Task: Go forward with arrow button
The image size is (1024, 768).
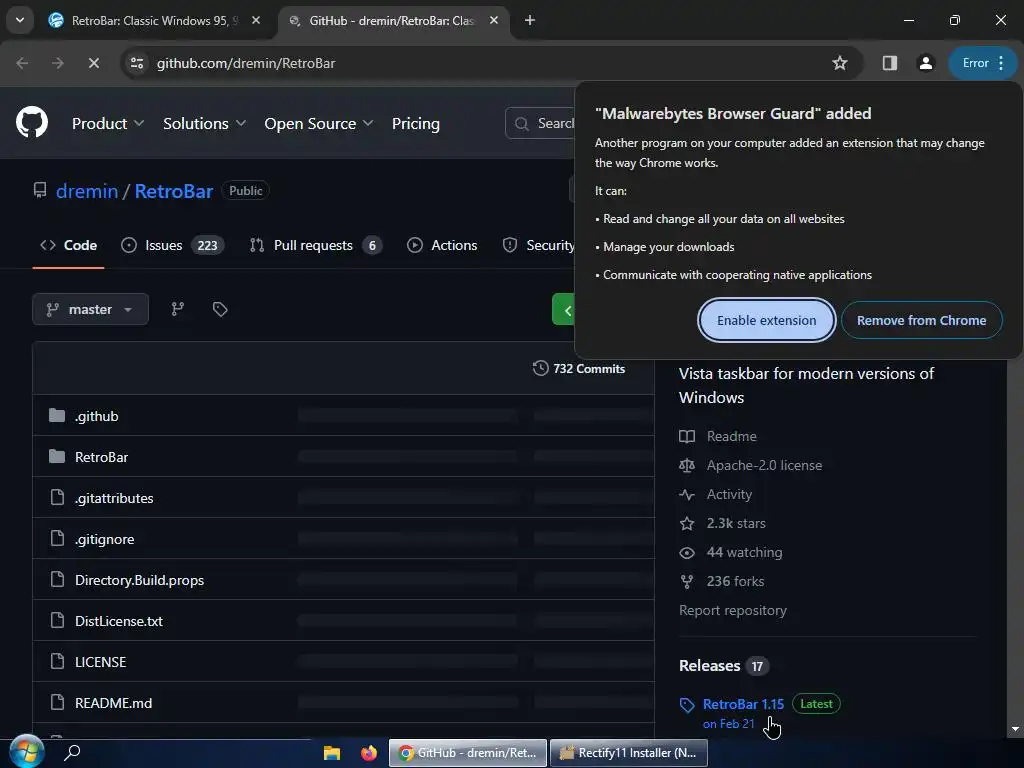Action: click(x=58, y=63)
